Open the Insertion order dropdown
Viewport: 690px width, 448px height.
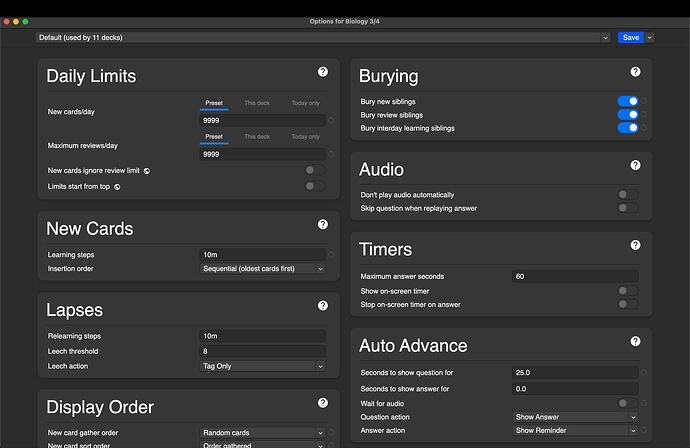click(x=264, y=269)
